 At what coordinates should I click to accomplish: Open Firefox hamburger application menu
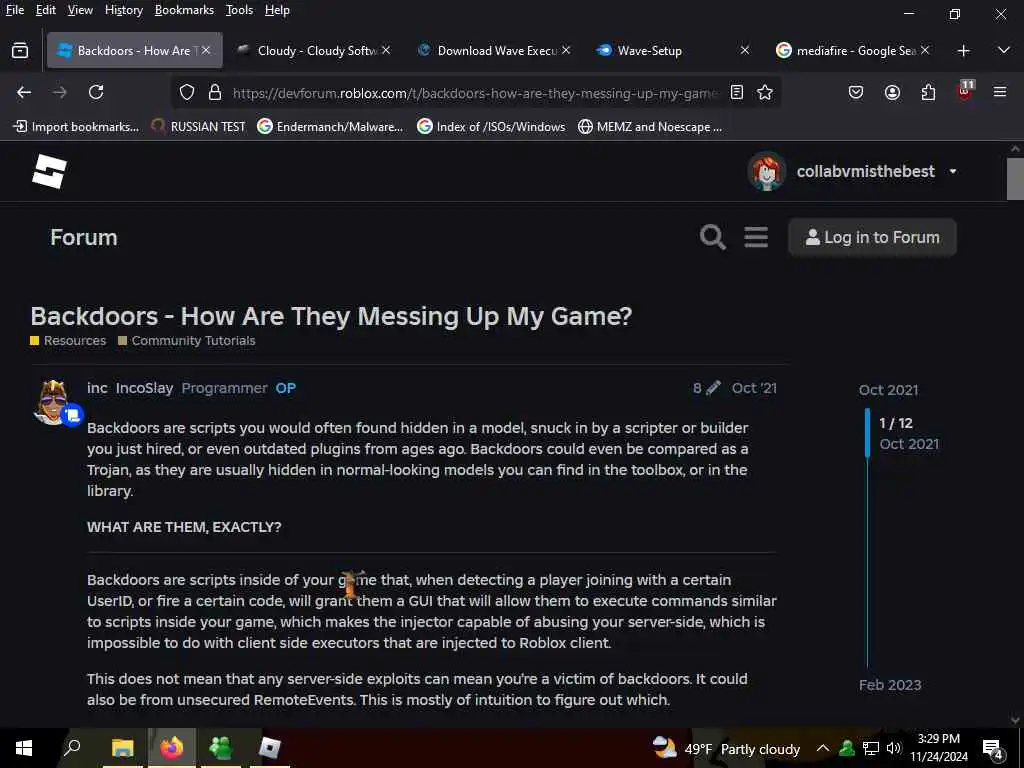point(1000,92)
